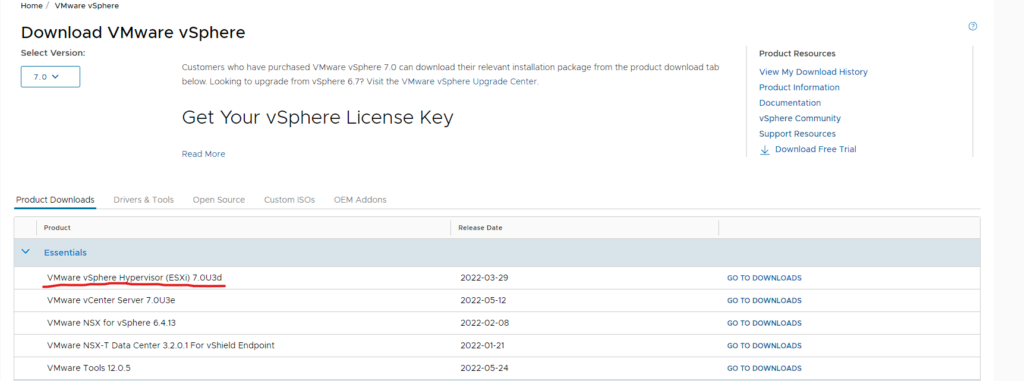The image size is (1024, 381).
Task: Select the OEM Addons tab
Action: point(360,200)
